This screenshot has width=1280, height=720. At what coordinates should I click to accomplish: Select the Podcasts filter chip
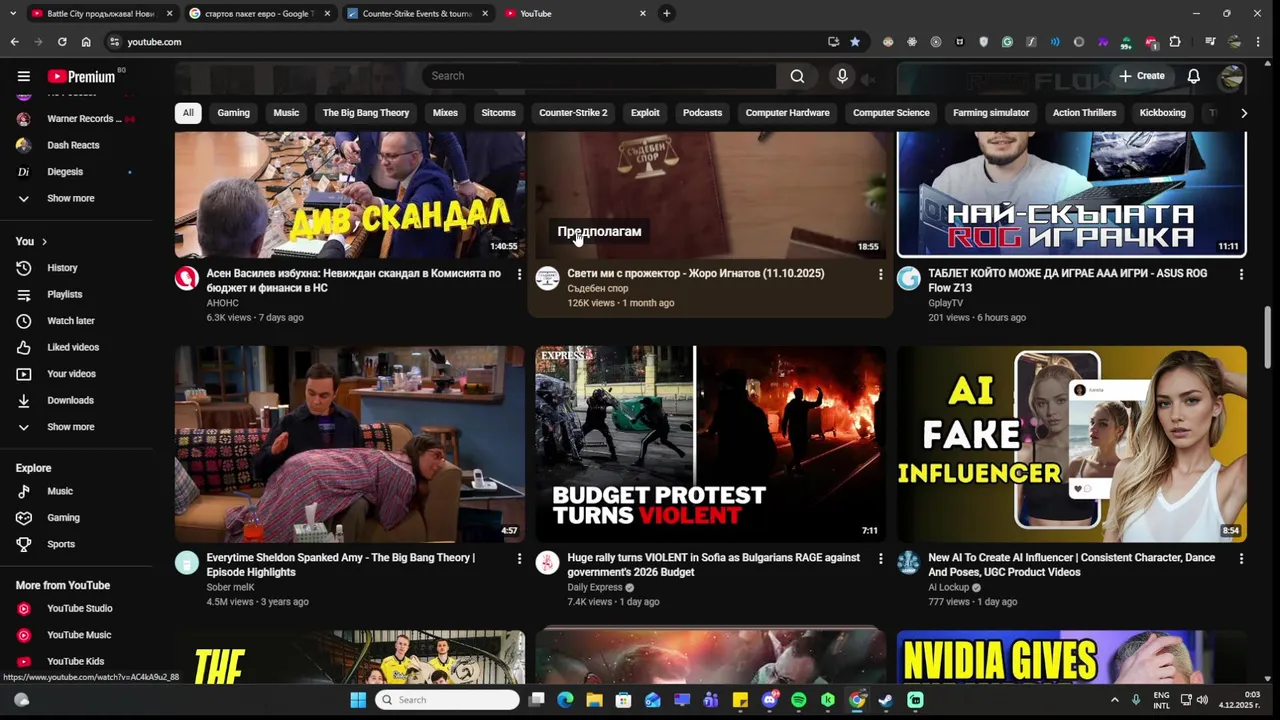[x=702, y=113]
